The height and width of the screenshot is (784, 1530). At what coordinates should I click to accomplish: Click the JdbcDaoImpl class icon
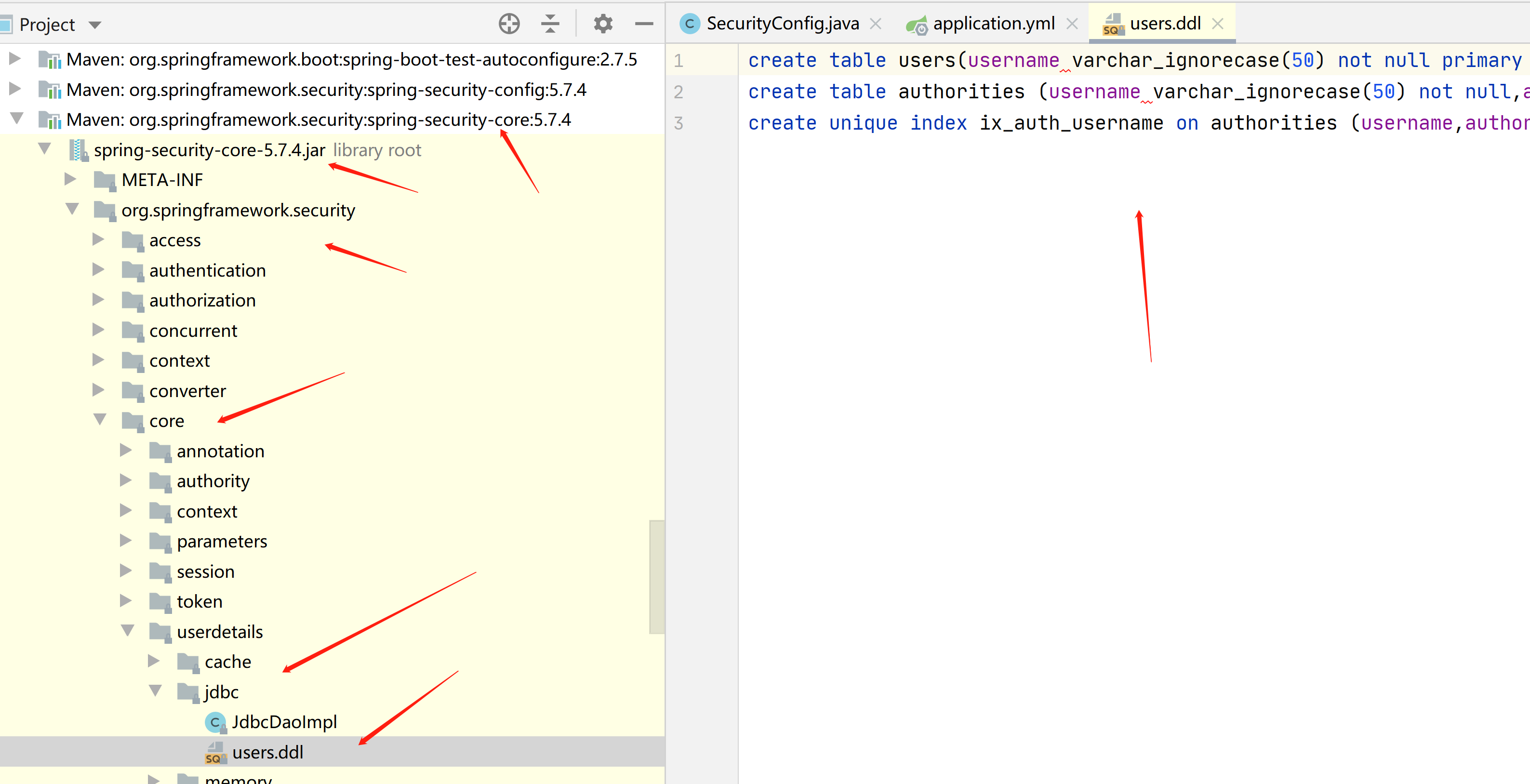(x=214, y=722)
